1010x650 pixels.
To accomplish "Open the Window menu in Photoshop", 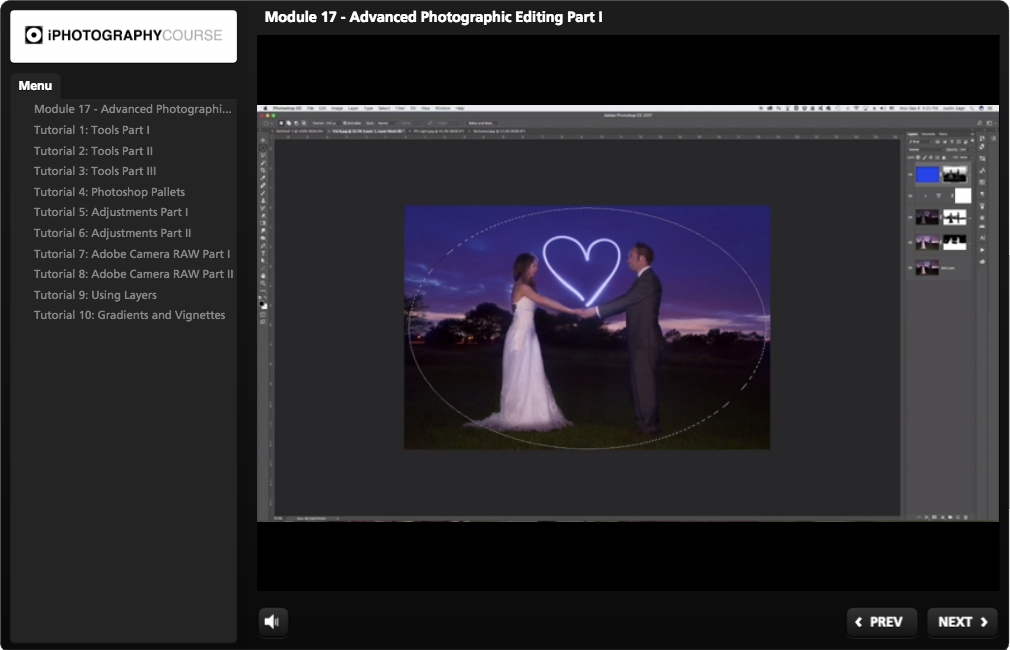I will pos(443,108).
